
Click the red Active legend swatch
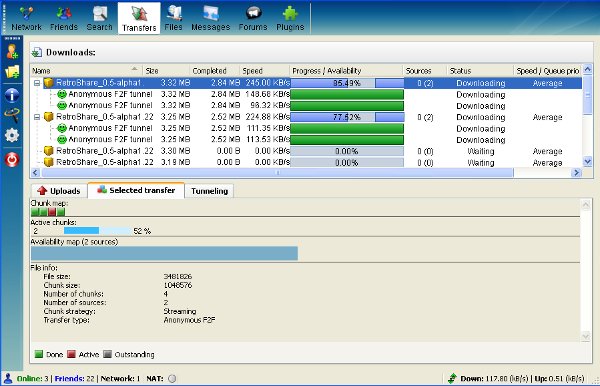(x=71, y=354)
